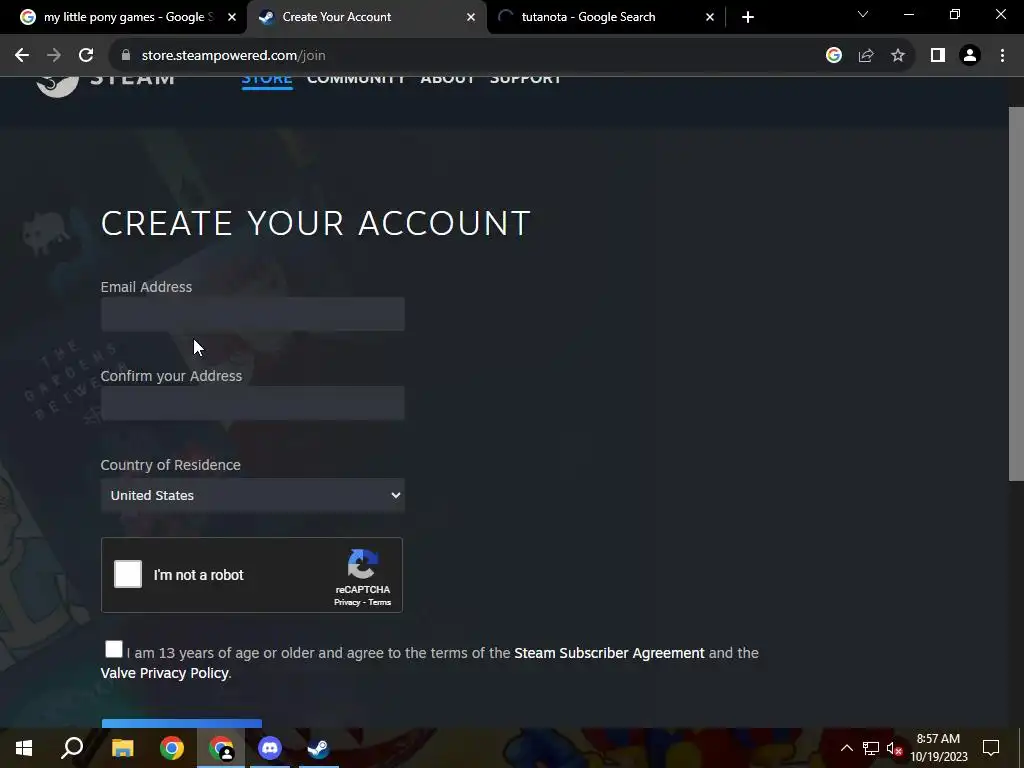This screenshot has height=768, width=1024.
Task: Show hidden system tray icons
Action: [846, 748]
